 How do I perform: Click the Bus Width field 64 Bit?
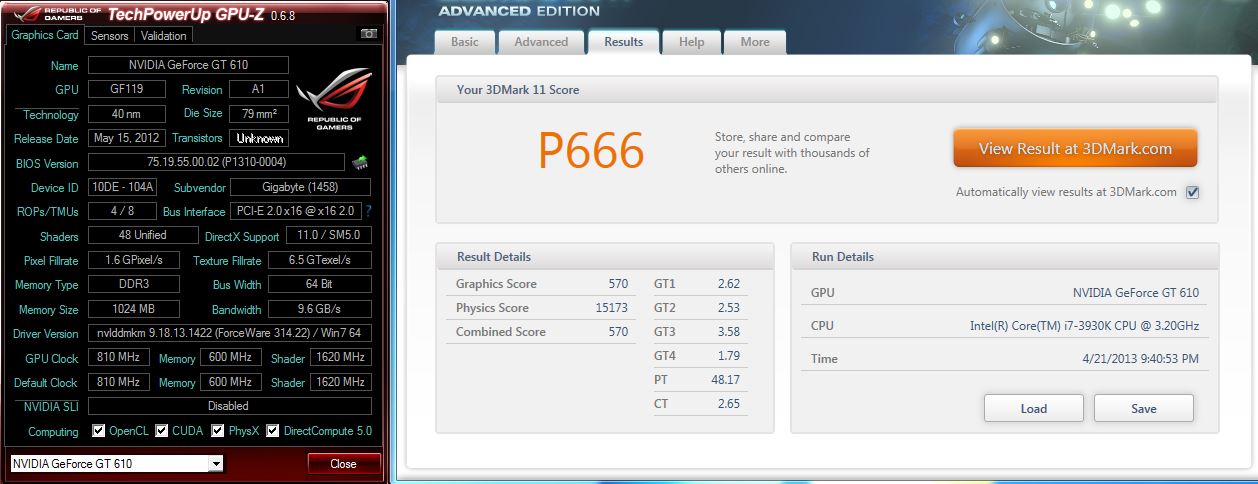[x=319, y=285]
